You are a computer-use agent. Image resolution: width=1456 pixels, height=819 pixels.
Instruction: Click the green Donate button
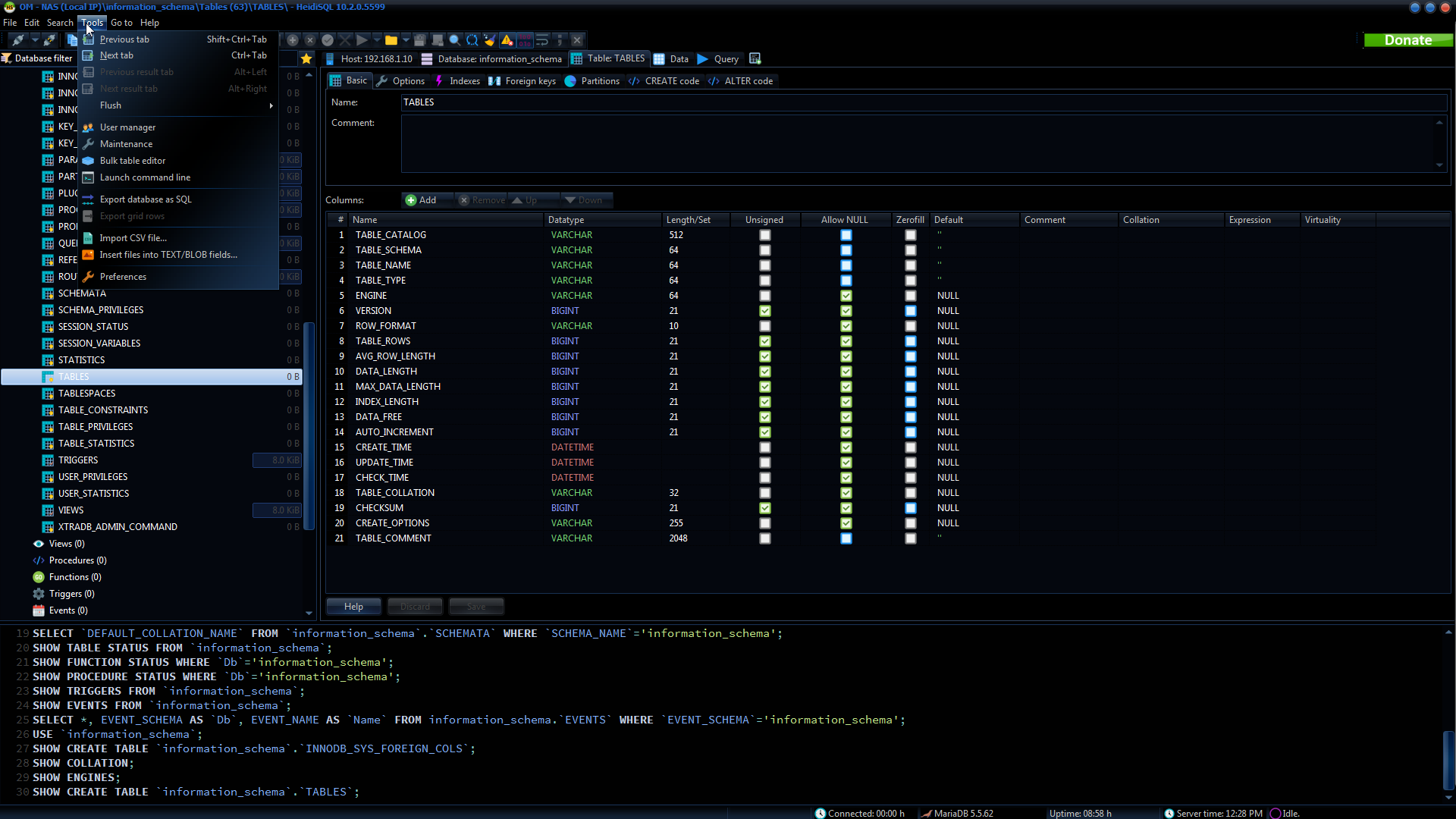1407,40
